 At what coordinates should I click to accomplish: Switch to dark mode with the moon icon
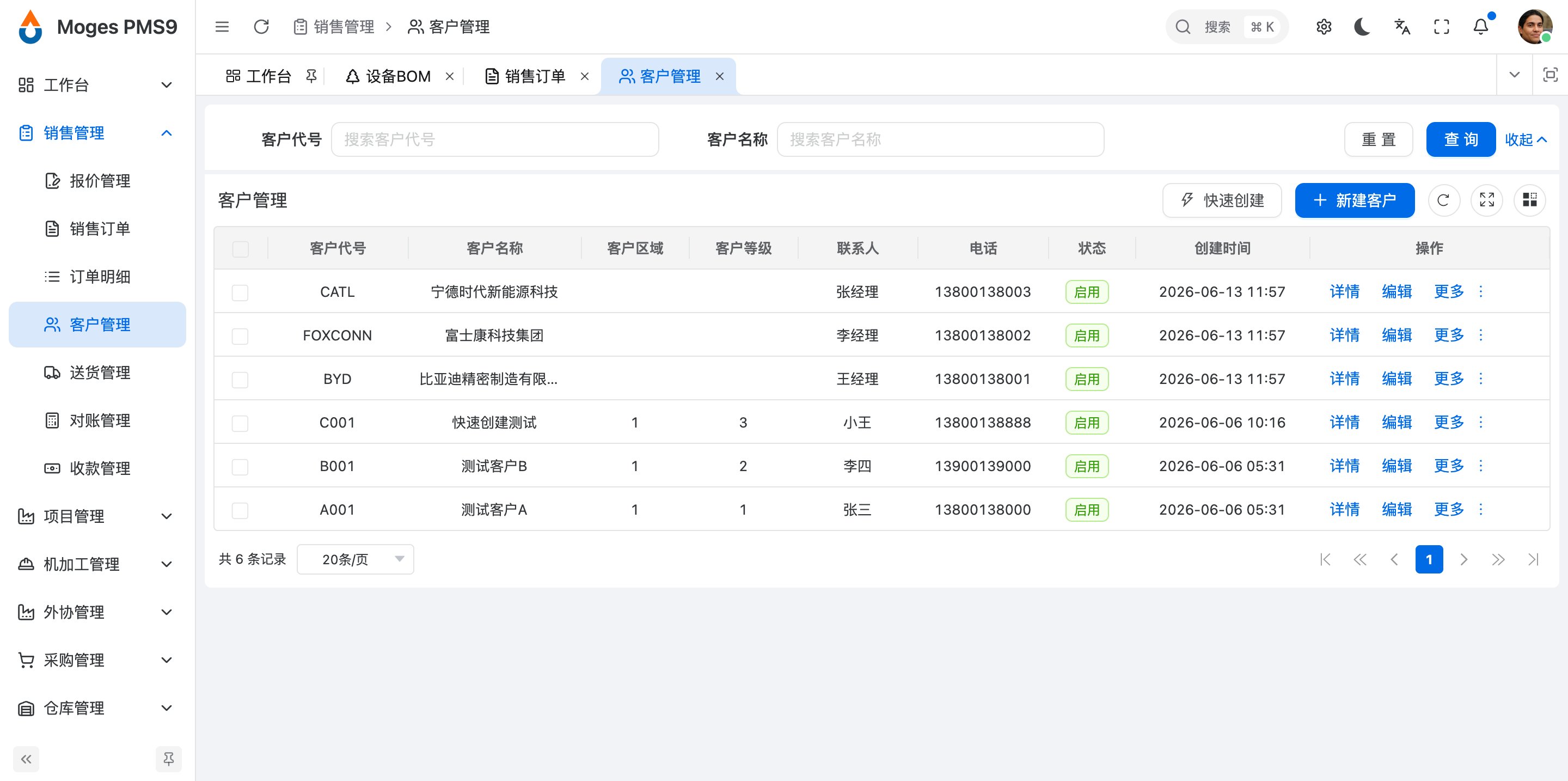(1362, 27)
